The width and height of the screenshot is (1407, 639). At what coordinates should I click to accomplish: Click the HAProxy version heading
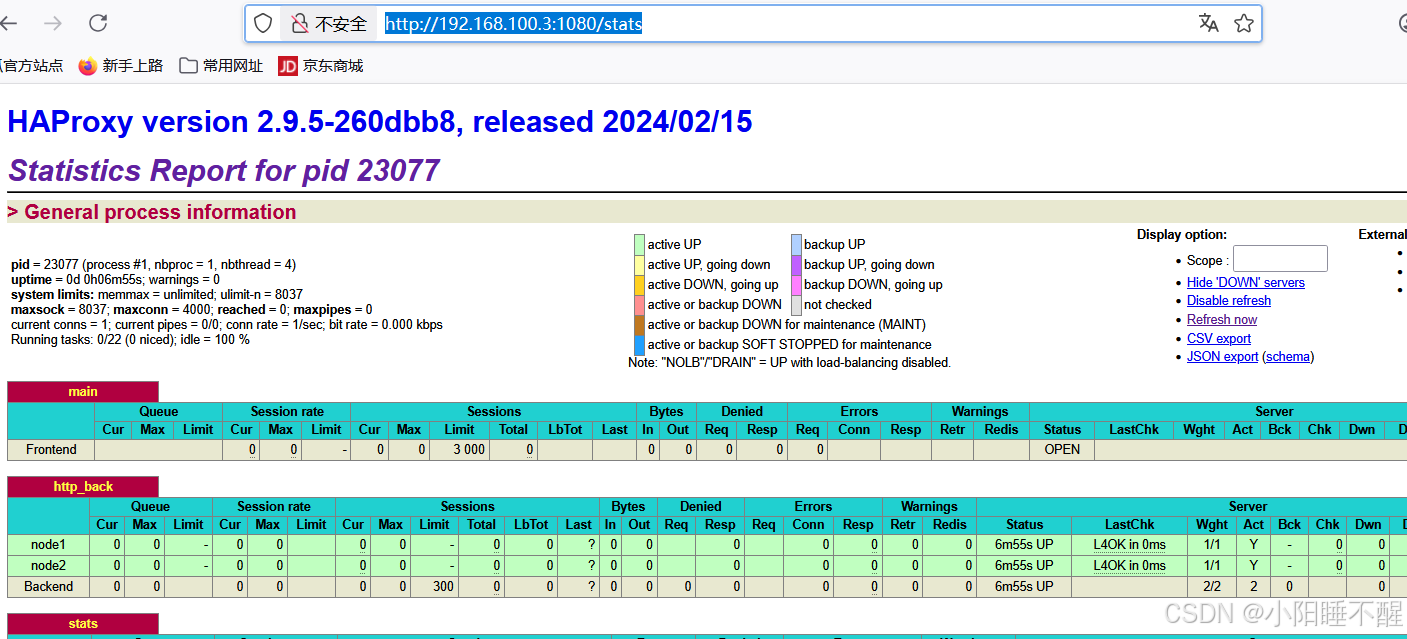[380, 122]
